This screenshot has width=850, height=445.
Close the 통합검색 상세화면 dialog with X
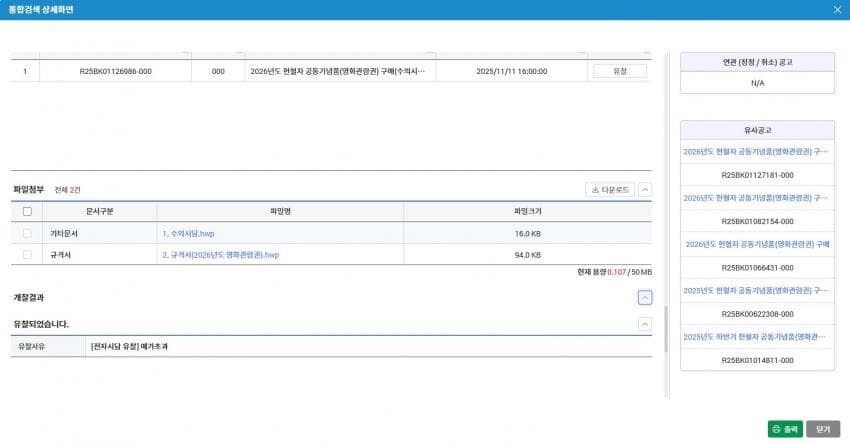(837, 9)
